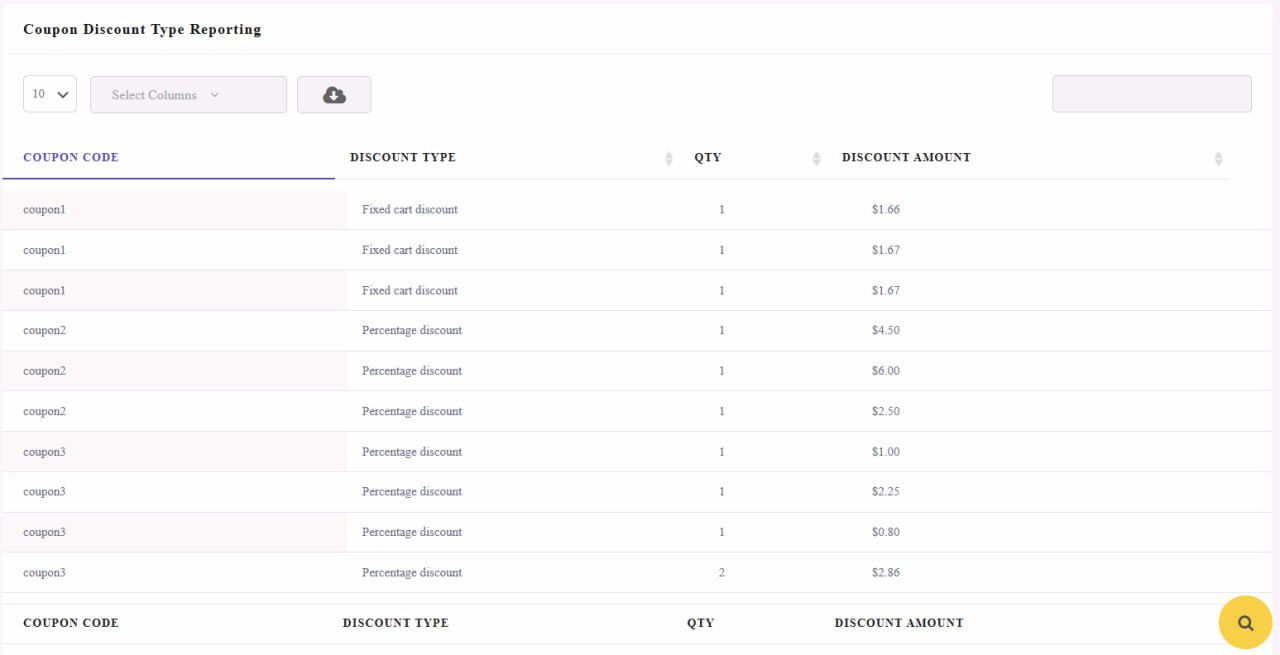Click the cloud download export icon
1280x655 pixels.
coord(334,95)
